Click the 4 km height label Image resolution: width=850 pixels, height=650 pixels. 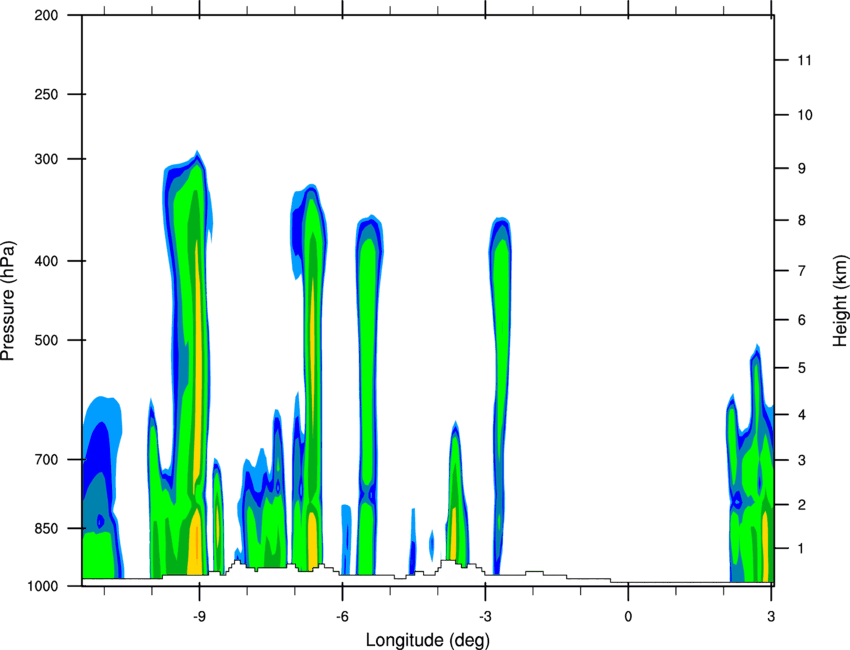click(801, 415)
